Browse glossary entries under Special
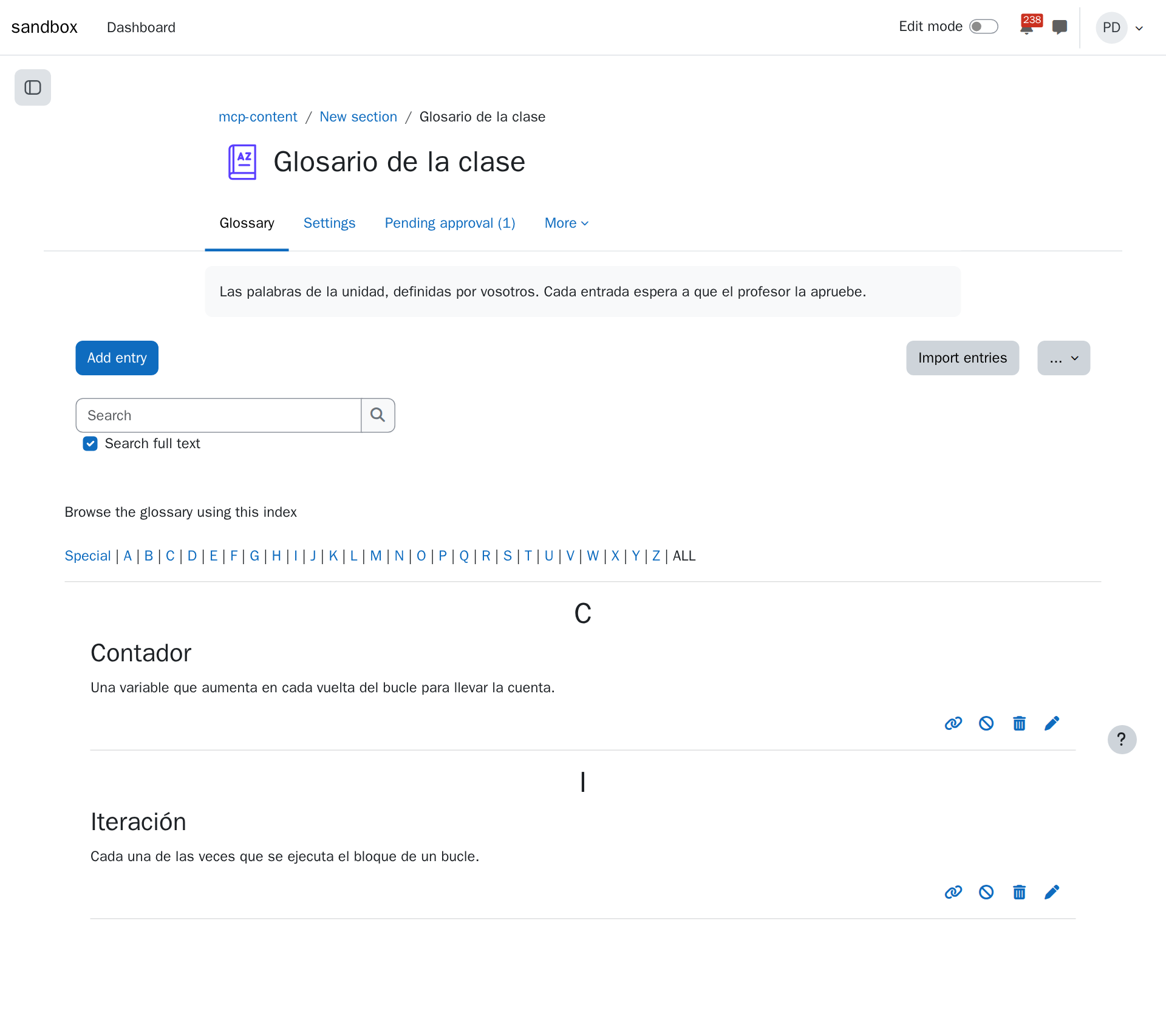This screenshot has width=1166, height=1036. (87, 556)
